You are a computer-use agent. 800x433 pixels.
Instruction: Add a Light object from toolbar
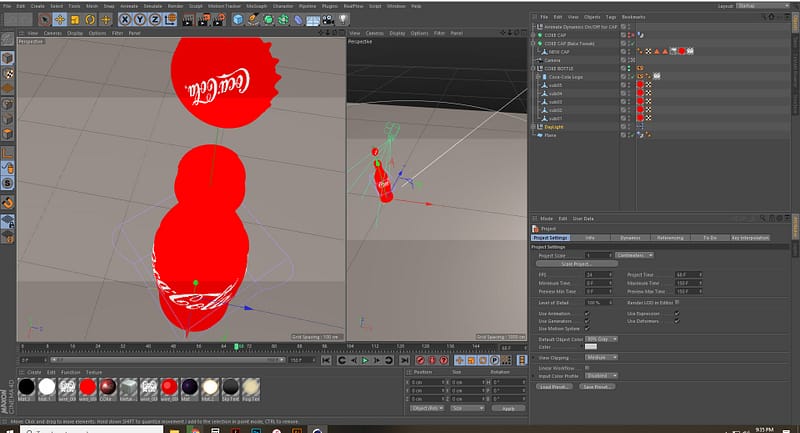(343, 20)
